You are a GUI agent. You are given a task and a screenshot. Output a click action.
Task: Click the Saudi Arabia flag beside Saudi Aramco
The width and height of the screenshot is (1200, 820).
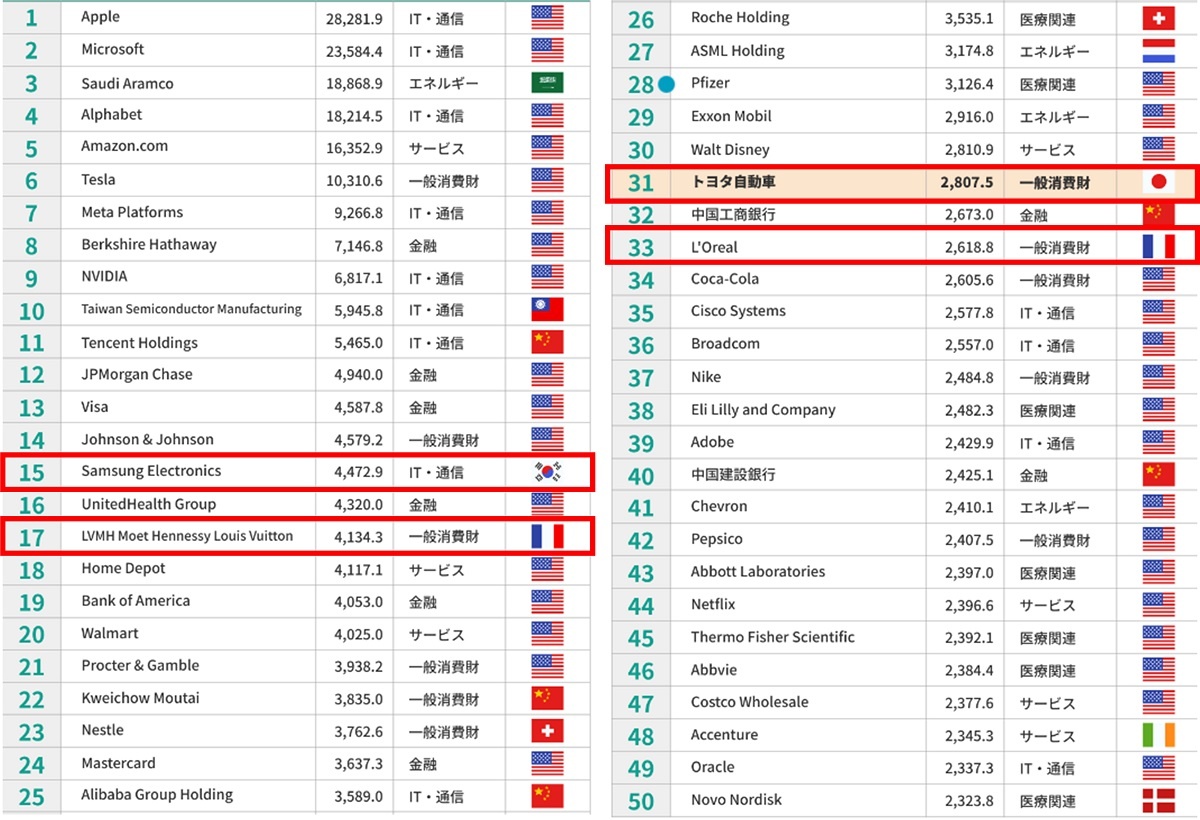(547, 83)
